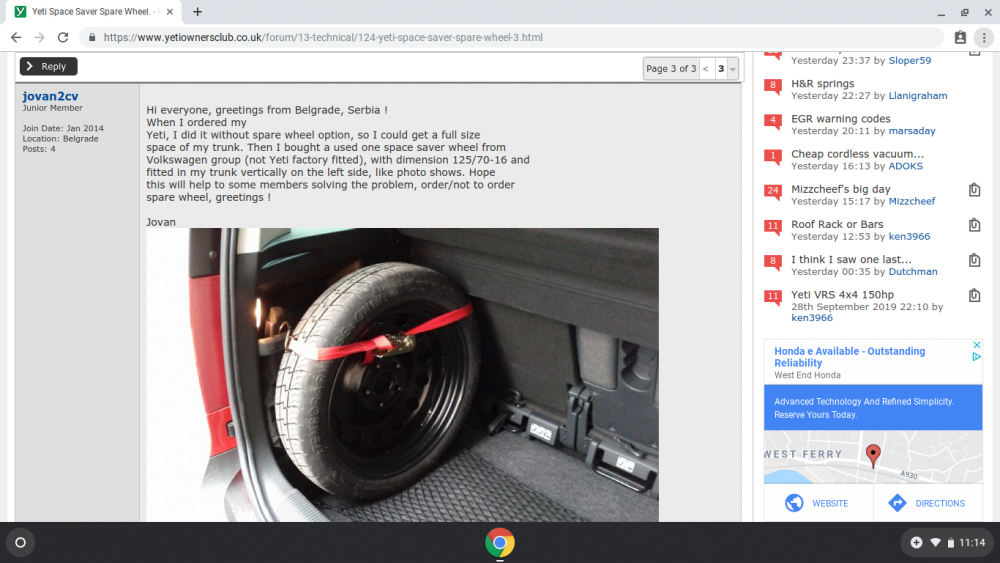Click the browser forward arrow
The image size is (1000, 563).
click(x=40, y=38)
